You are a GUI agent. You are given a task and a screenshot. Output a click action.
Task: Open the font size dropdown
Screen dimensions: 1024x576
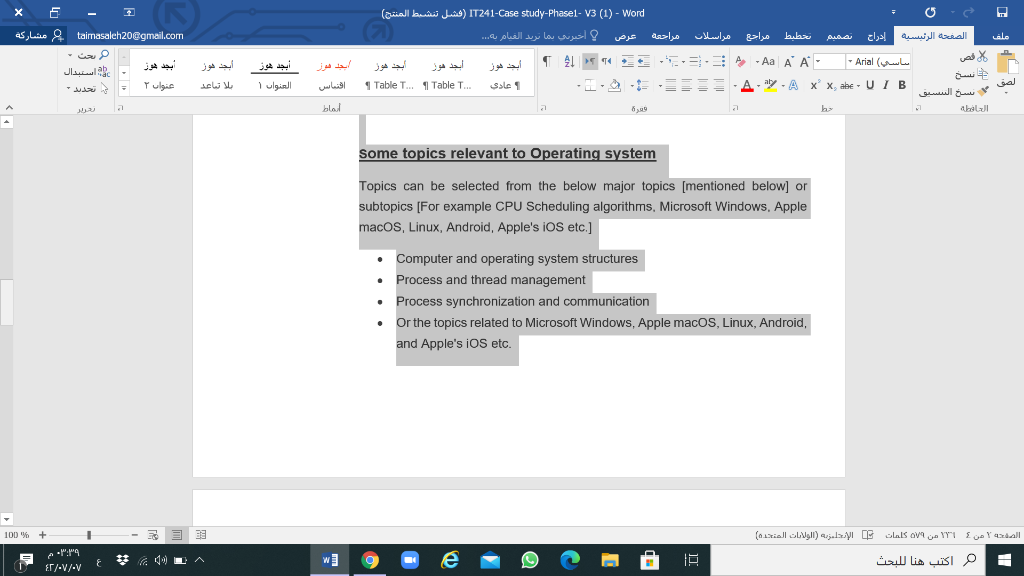[818, 62]
